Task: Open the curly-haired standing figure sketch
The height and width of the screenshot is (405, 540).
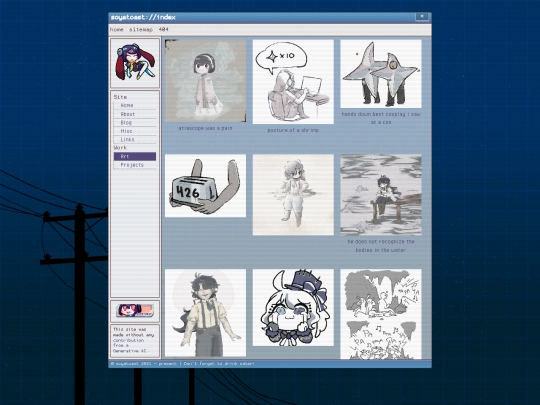Action: click(x=293, y=195)
